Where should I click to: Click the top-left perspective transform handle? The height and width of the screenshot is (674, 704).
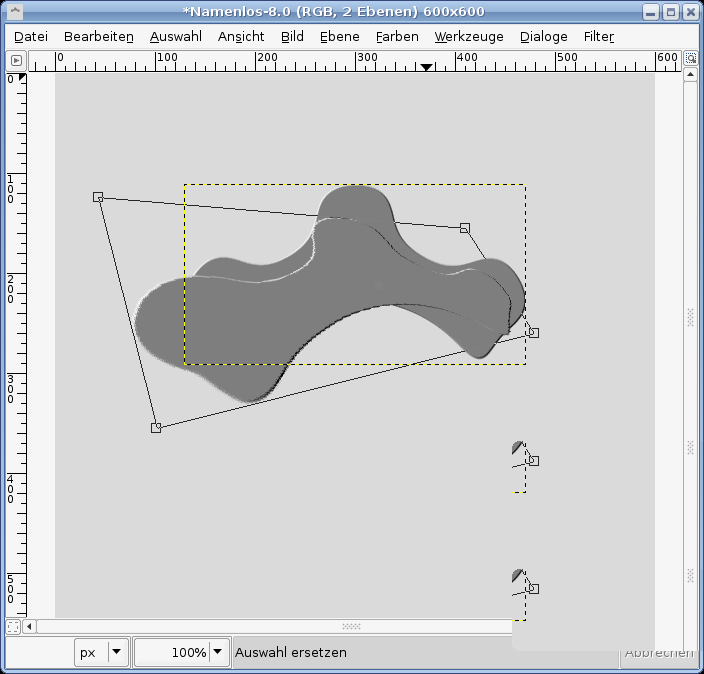pos(98,197)
